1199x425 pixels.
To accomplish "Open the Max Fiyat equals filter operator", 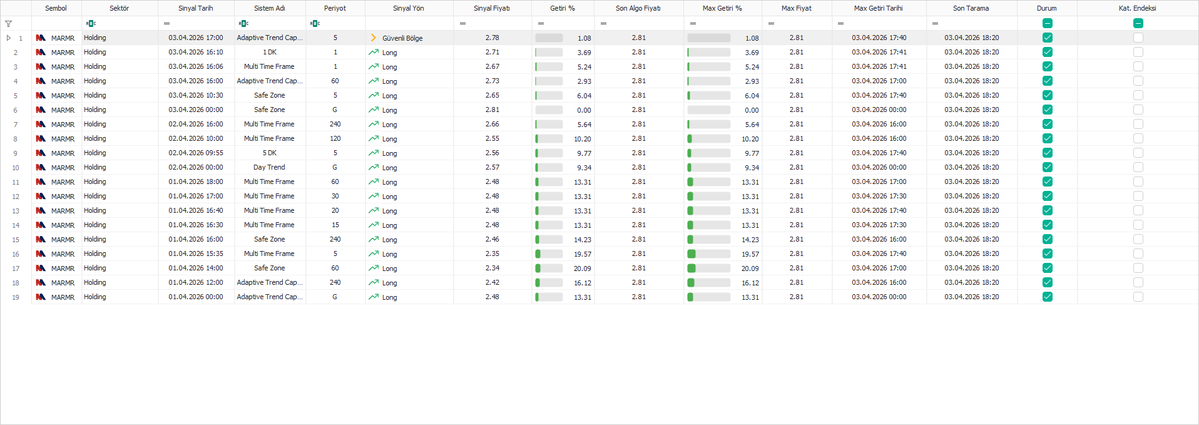I will click(x=771, y=24).
